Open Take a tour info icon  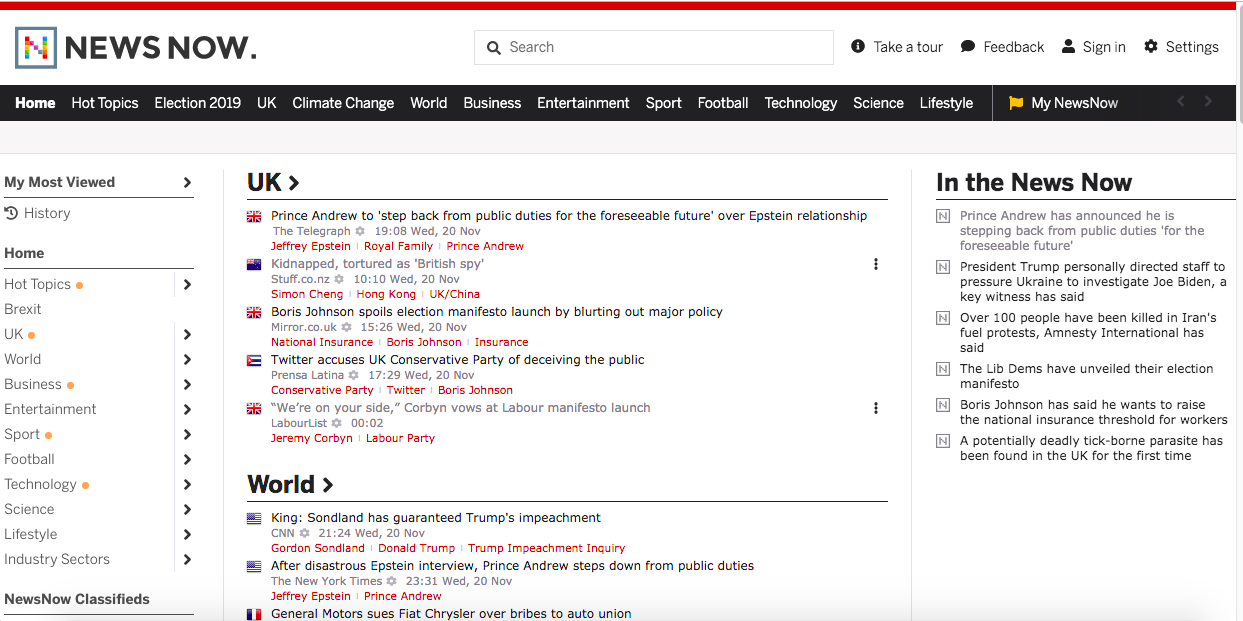point(858,46)
